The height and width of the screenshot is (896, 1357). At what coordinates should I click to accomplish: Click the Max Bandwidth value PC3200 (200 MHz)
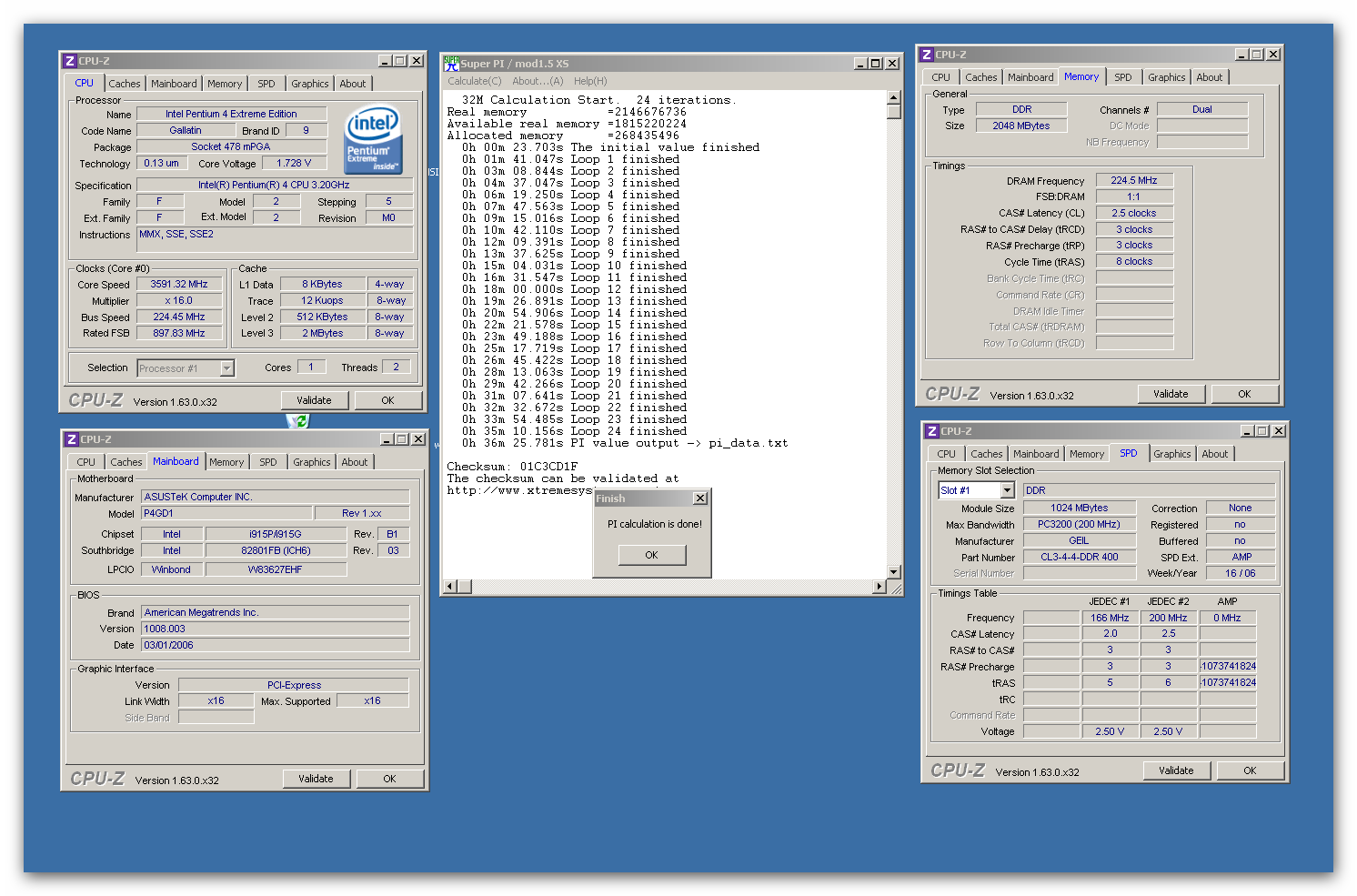[1080, 524]
